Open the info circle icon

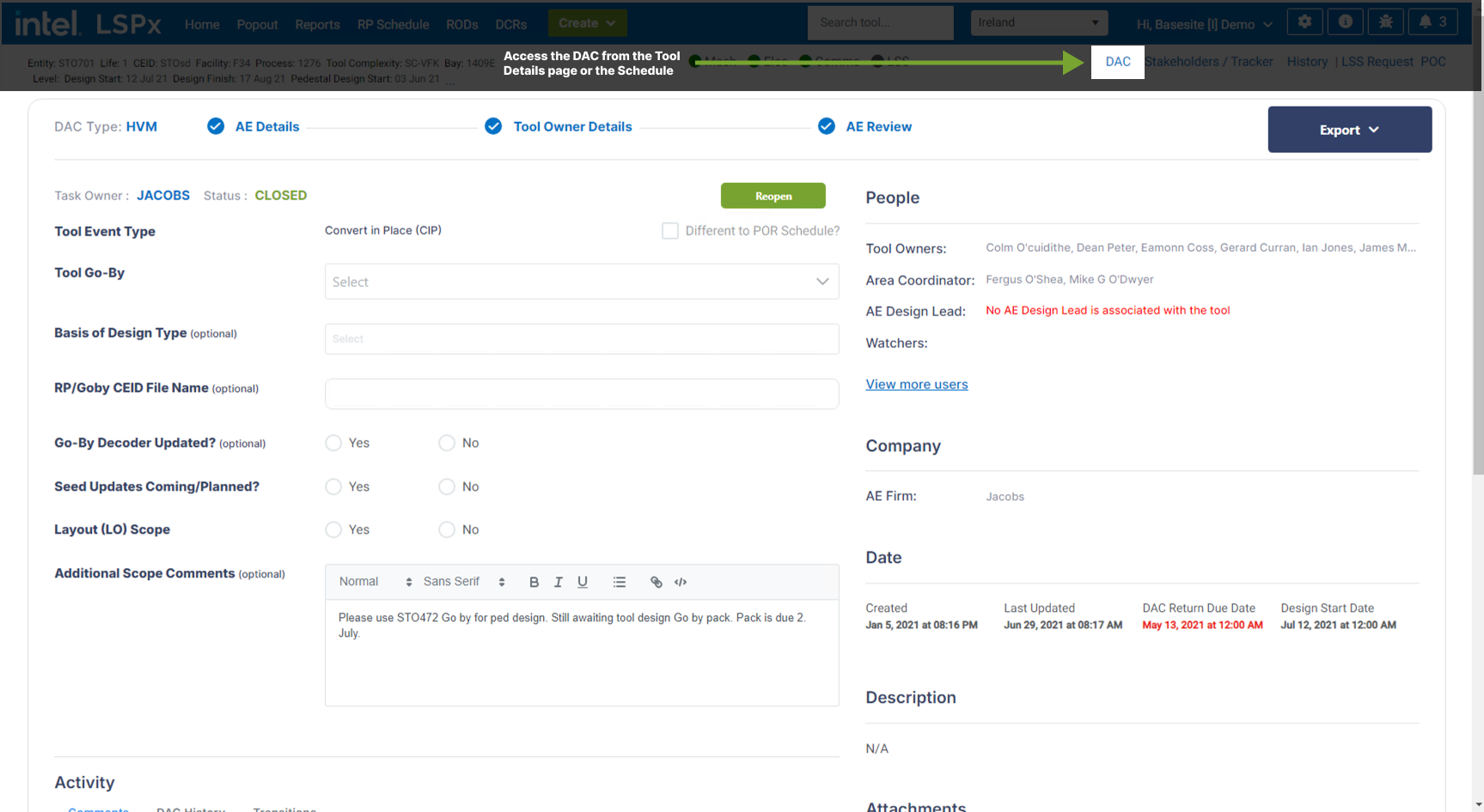1345,22
